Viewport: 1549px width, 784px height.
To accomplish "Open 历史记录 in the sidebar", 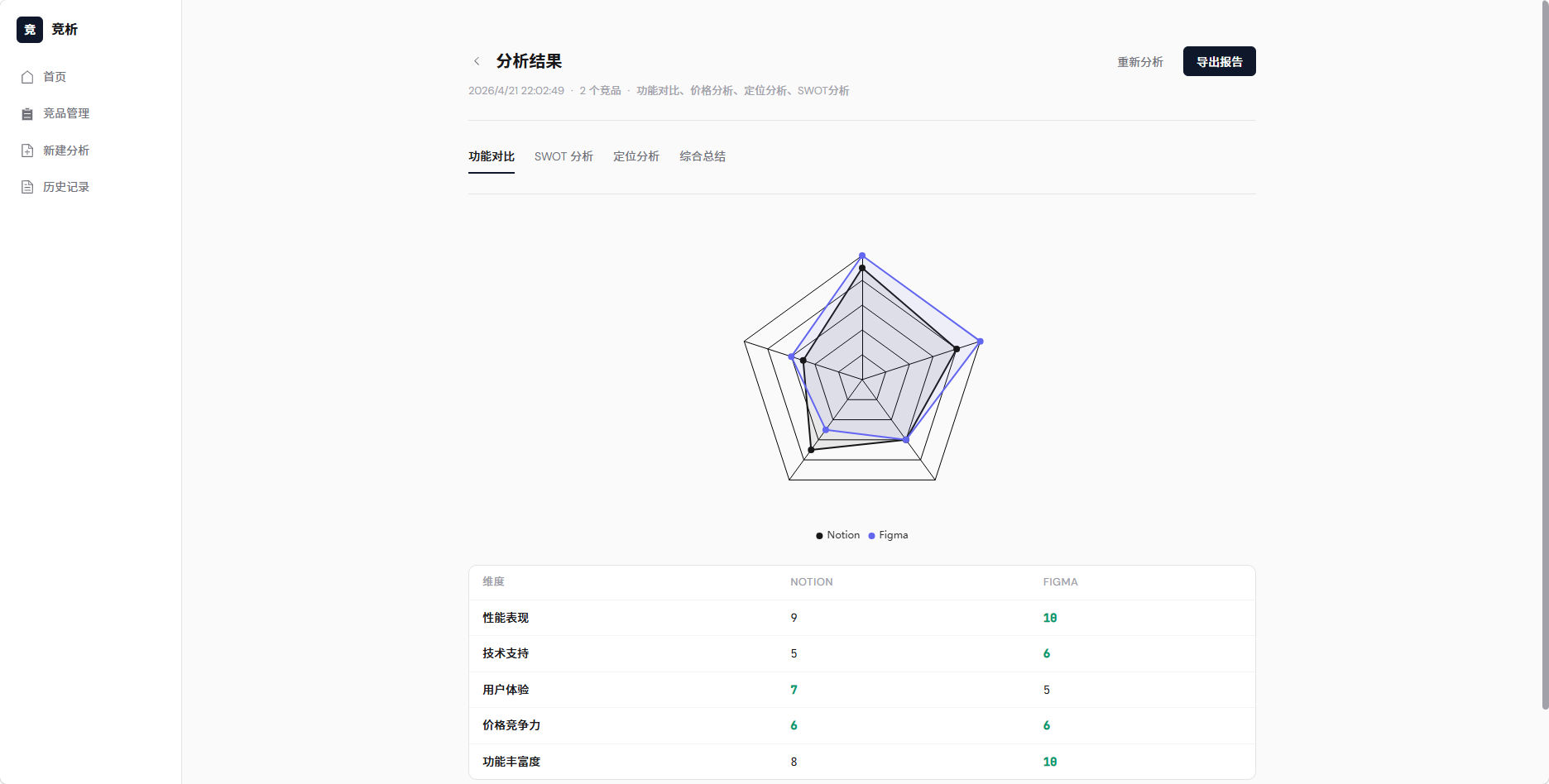I will pyautogui.click(x=66, y=187).
